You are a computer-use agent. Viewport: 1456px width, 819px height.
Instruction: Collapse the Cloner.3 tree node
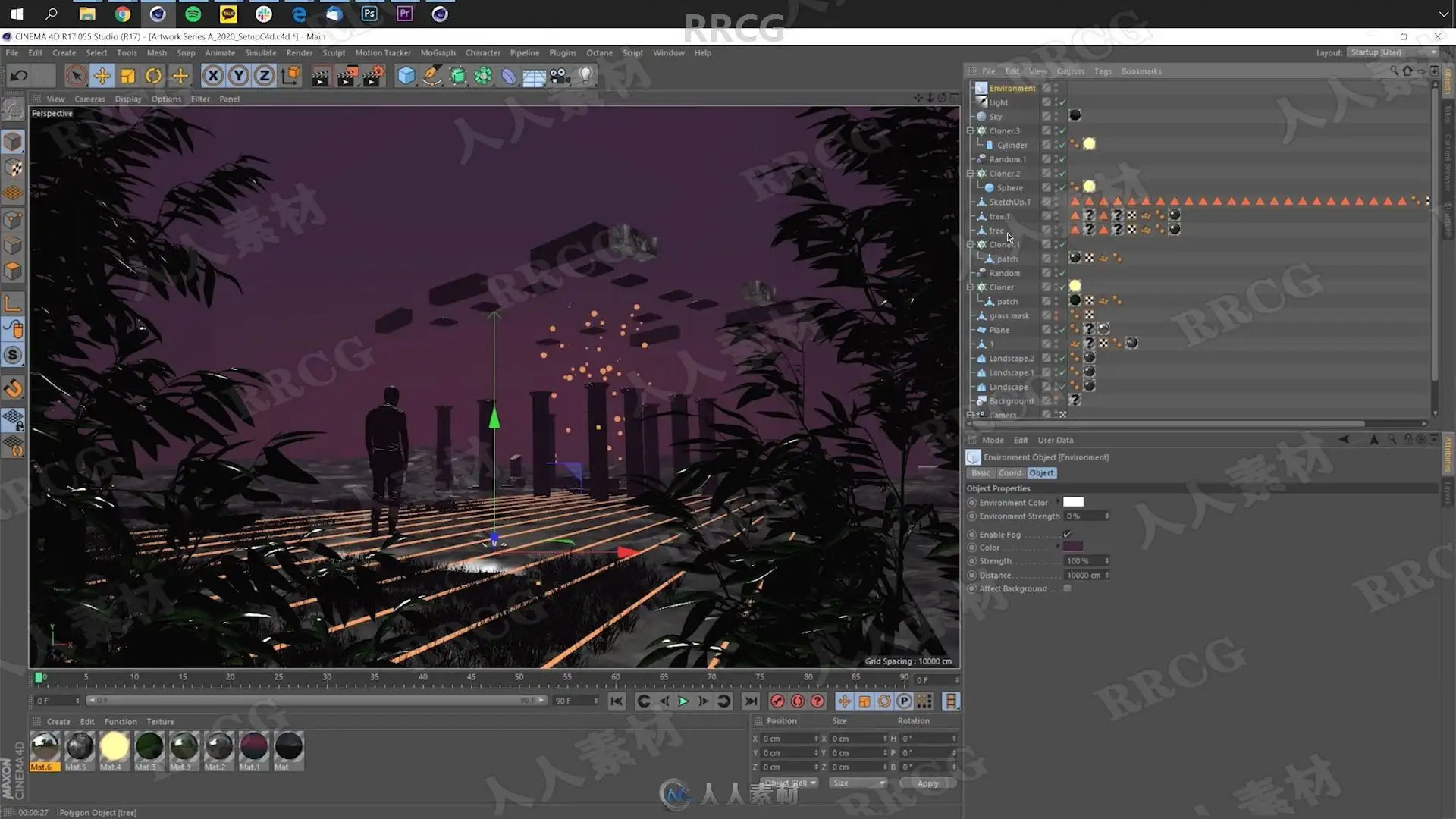[970, 131]
